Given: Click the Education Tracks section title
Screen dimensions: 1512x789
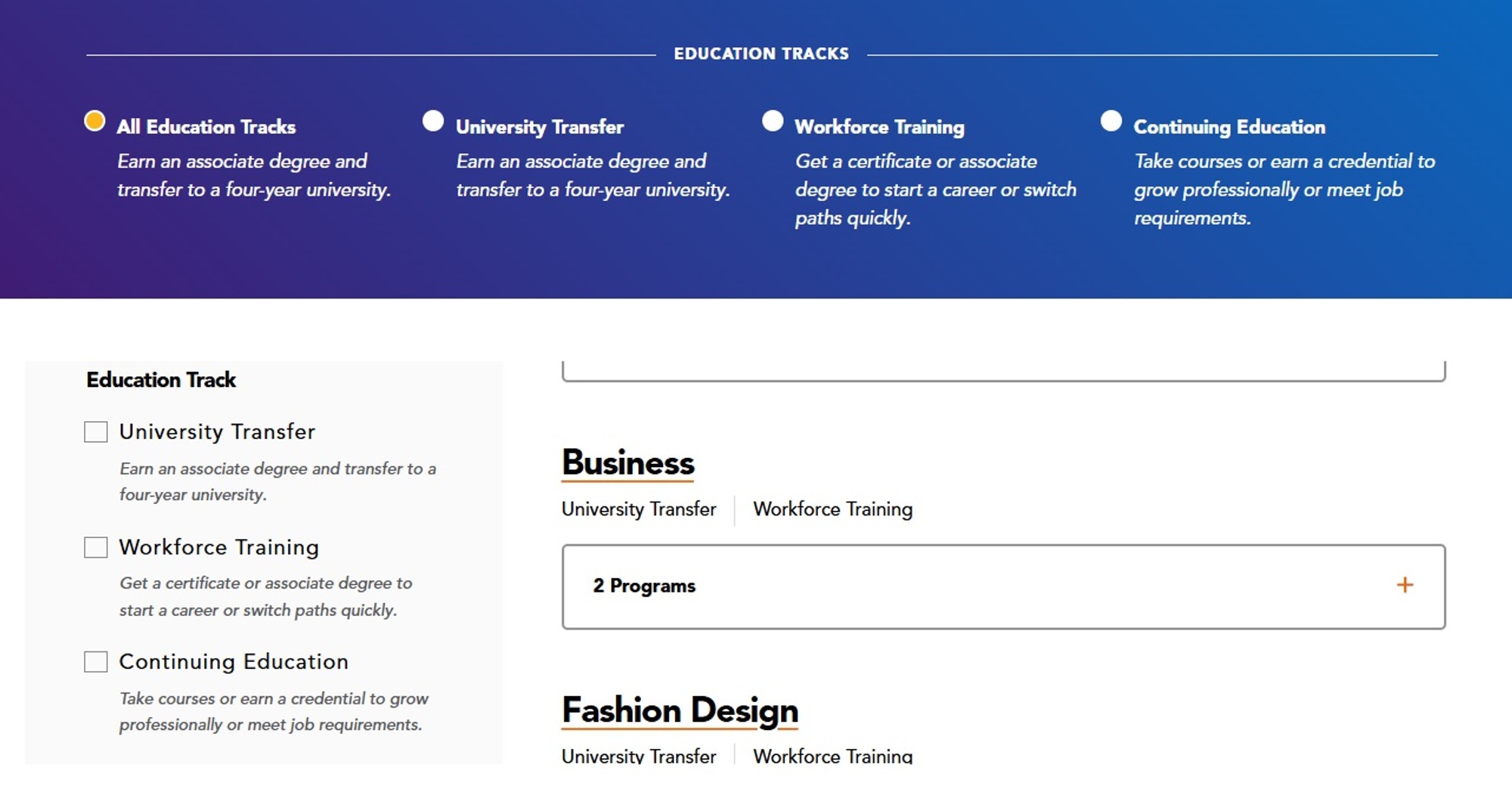Looking at the screenshot, I should coord(761,53).
